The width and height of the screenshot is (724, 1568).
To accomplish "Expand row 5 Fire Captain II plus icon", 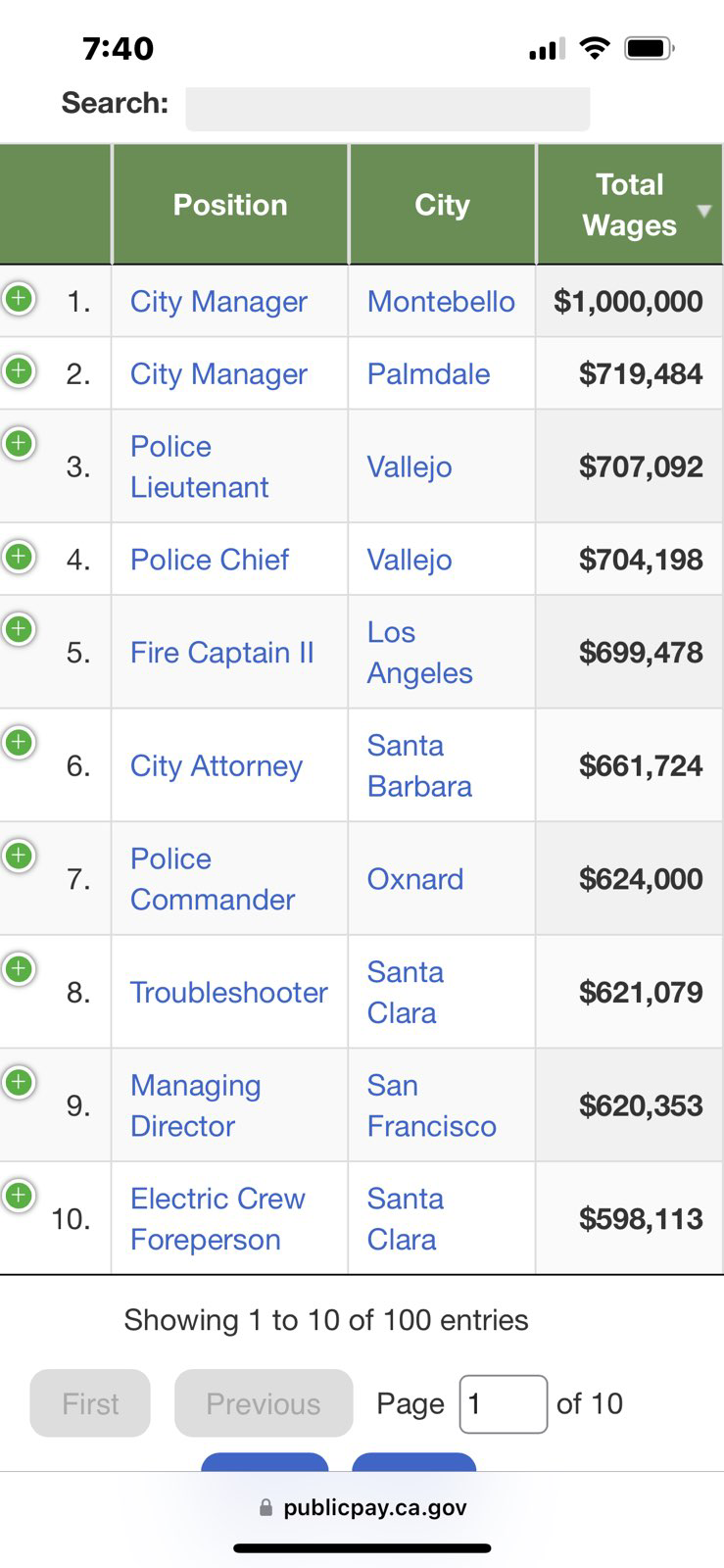I will (x=19, y=628).
